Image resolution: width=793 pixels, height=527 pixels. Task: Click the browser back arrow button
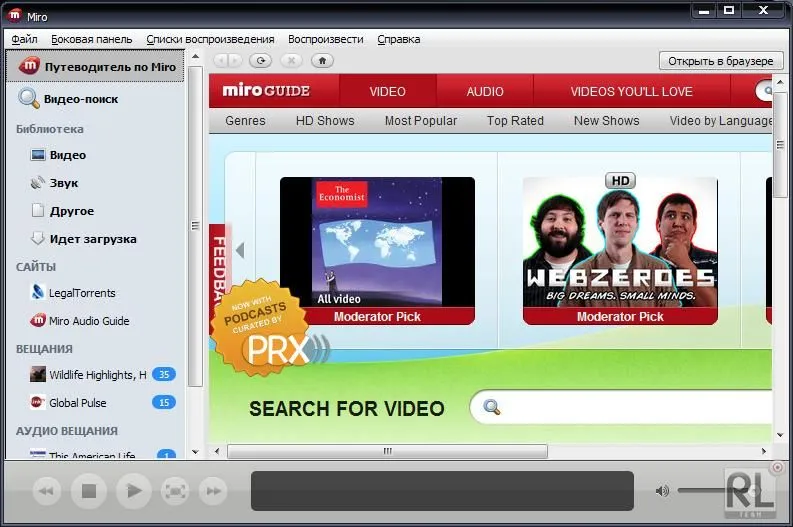tap(221, 61)
